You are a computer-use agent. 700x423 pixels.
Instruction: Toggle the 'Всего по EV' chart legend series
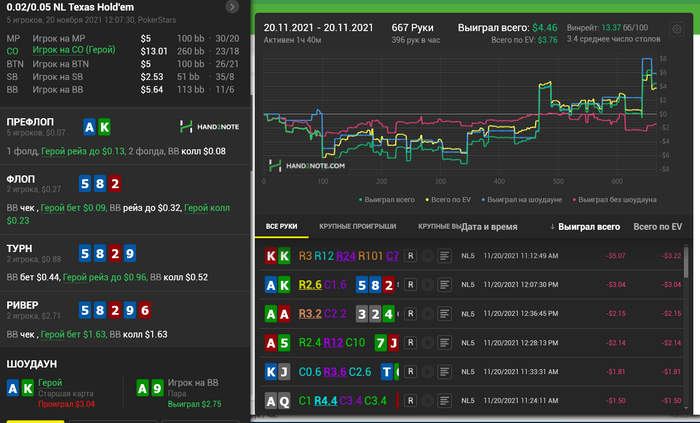448,199
